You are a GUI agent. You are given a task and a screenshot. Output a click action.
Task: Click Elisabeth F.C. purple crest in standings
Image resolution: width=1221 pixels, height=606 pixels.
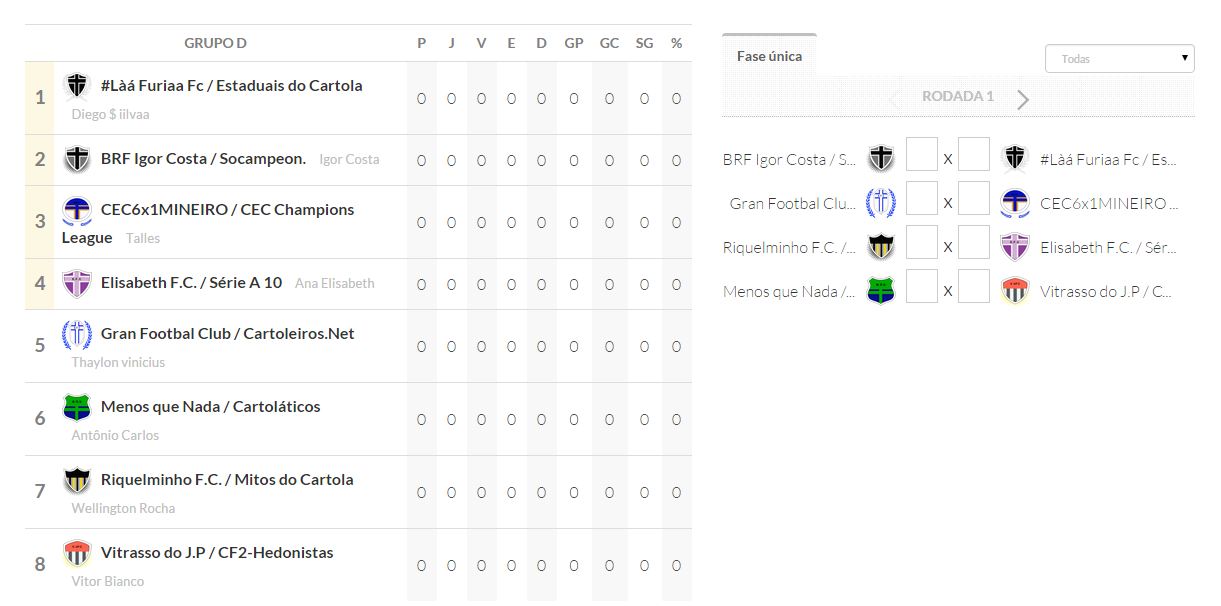[x=77, y=283]
